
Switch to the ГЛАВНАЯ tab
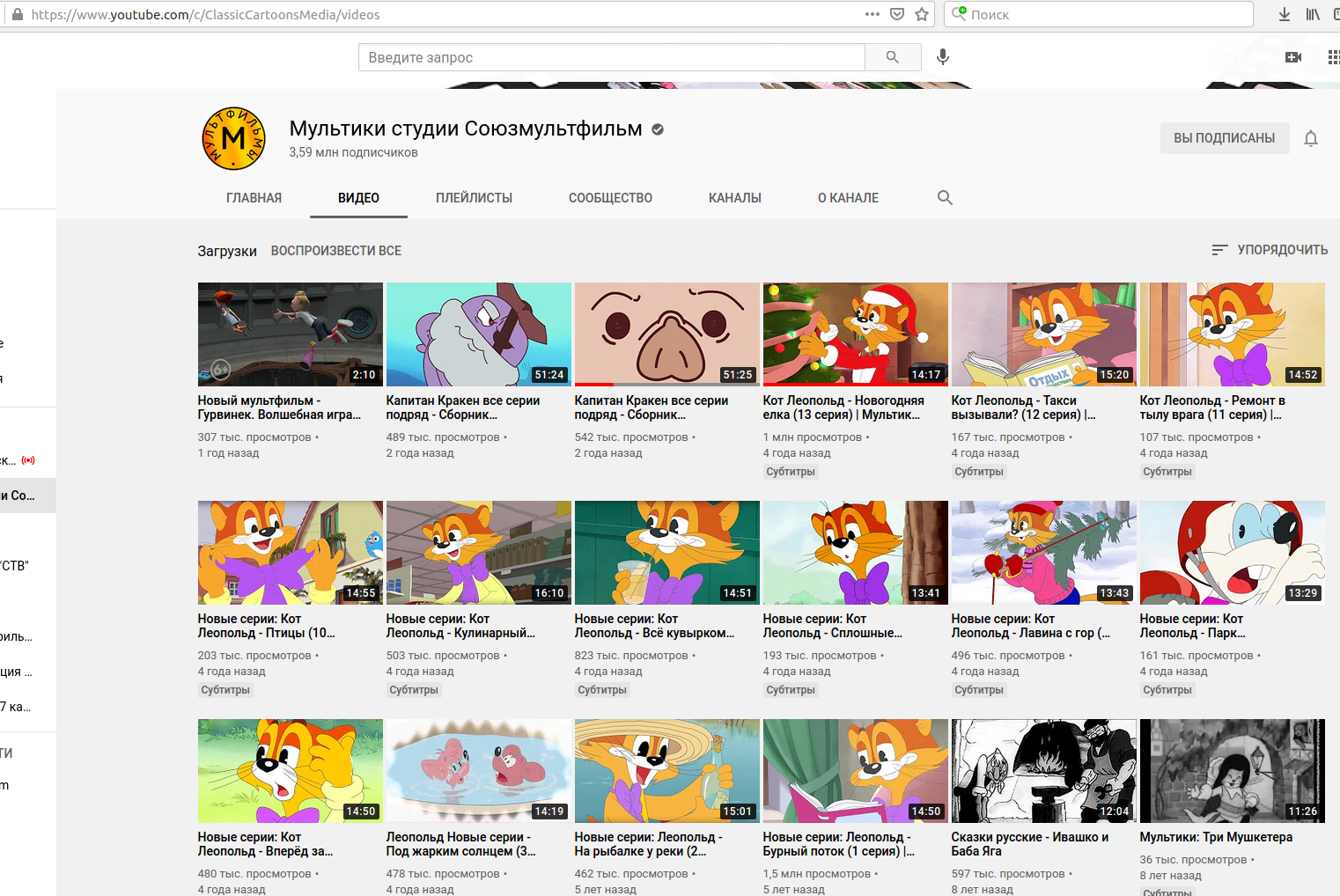tap(254, 198)
